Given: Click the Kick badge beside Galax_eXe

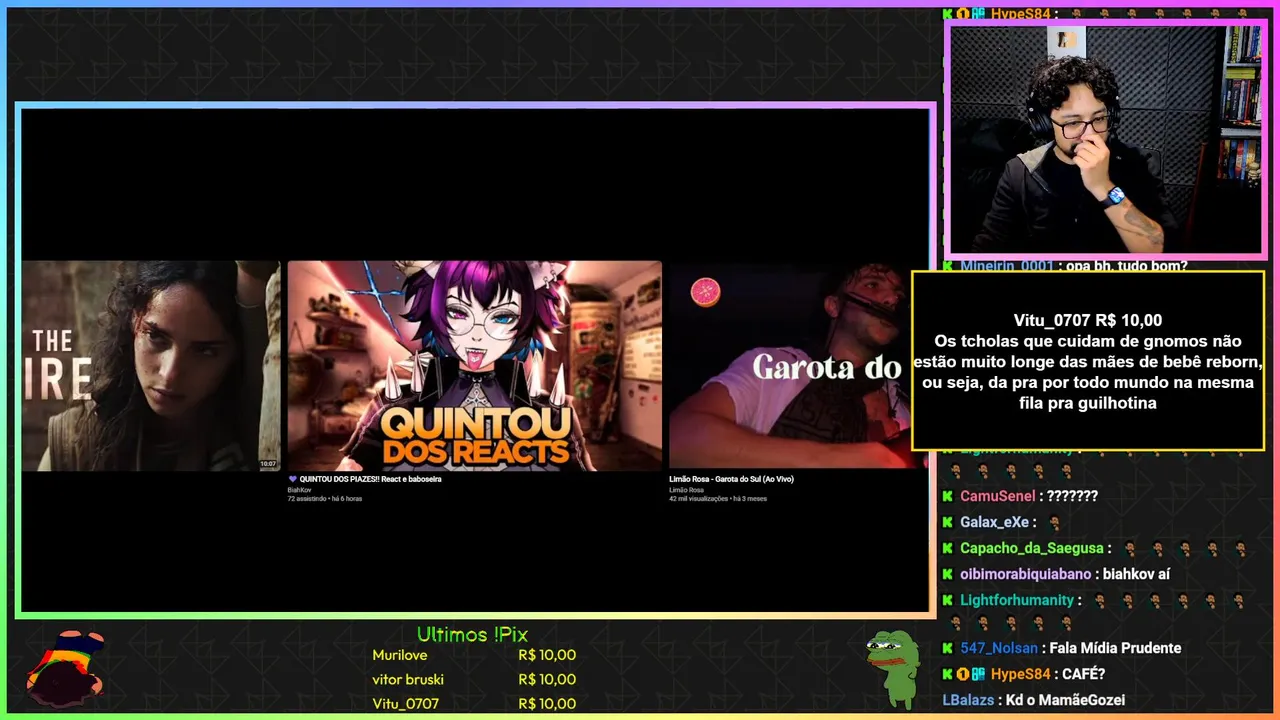Looking at the screenshot, I should [948, 522].
